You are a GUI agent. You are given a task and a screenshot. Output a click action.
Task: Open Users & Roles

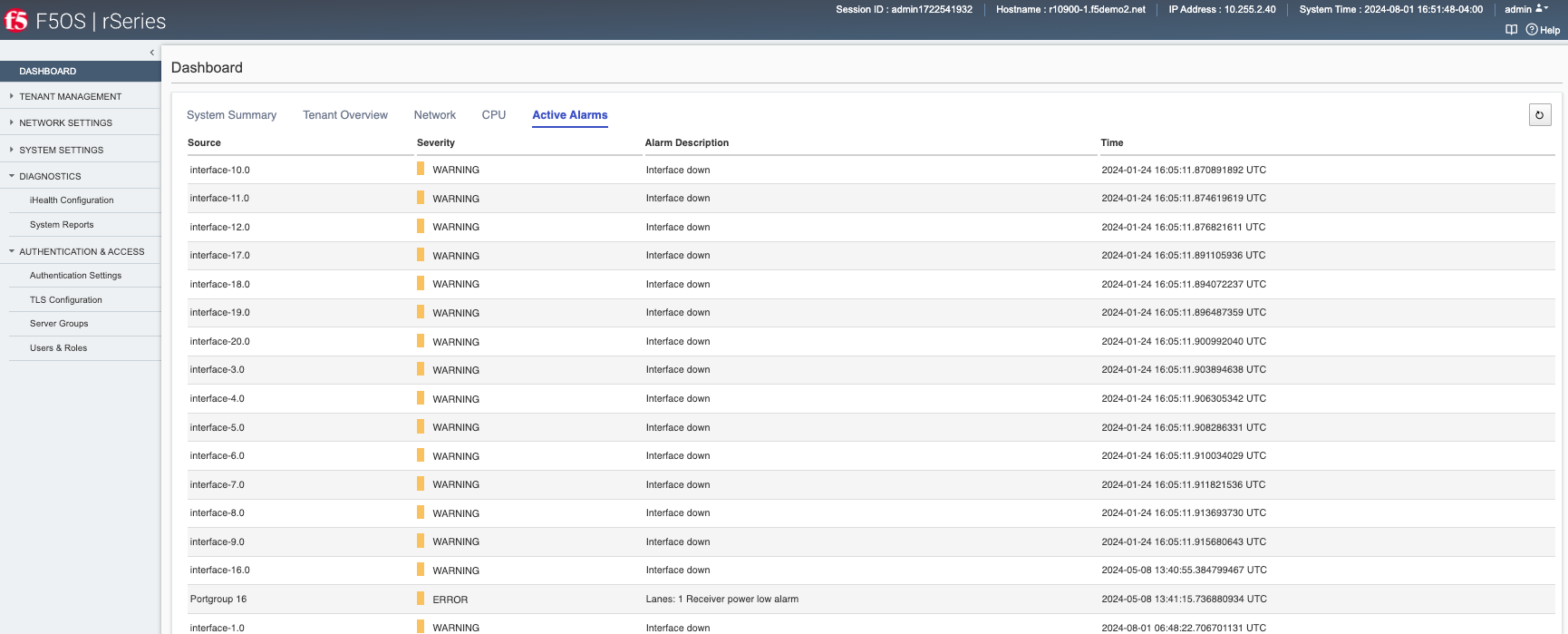pyautogui.click(x=58, y=347)
